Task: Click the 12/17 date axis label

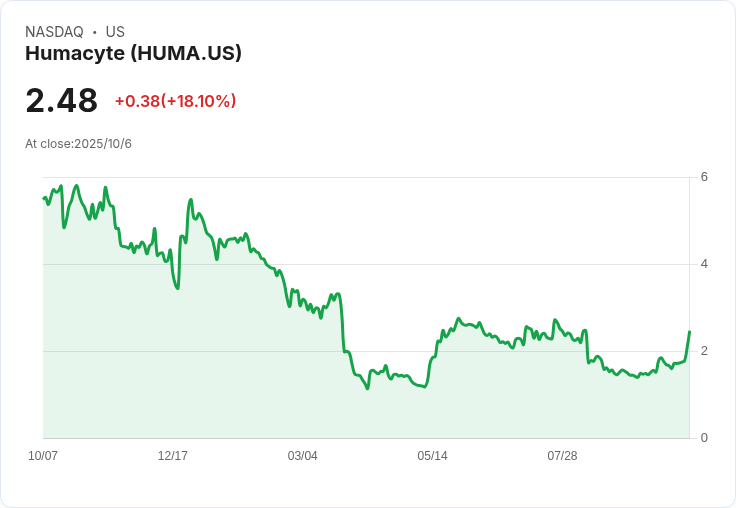Action: pyautogui.click(x=173, y=456)
